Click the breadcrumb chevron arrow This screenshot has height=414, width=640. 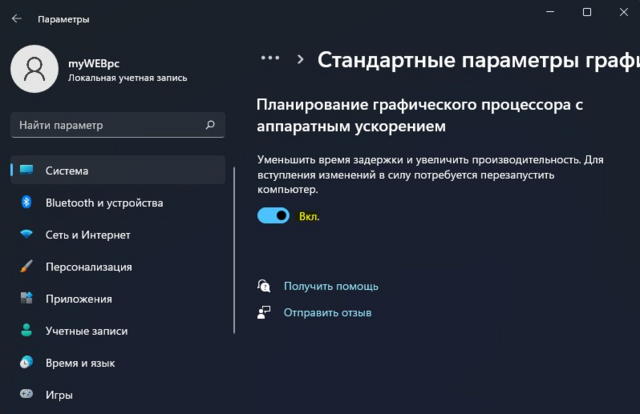299,60
